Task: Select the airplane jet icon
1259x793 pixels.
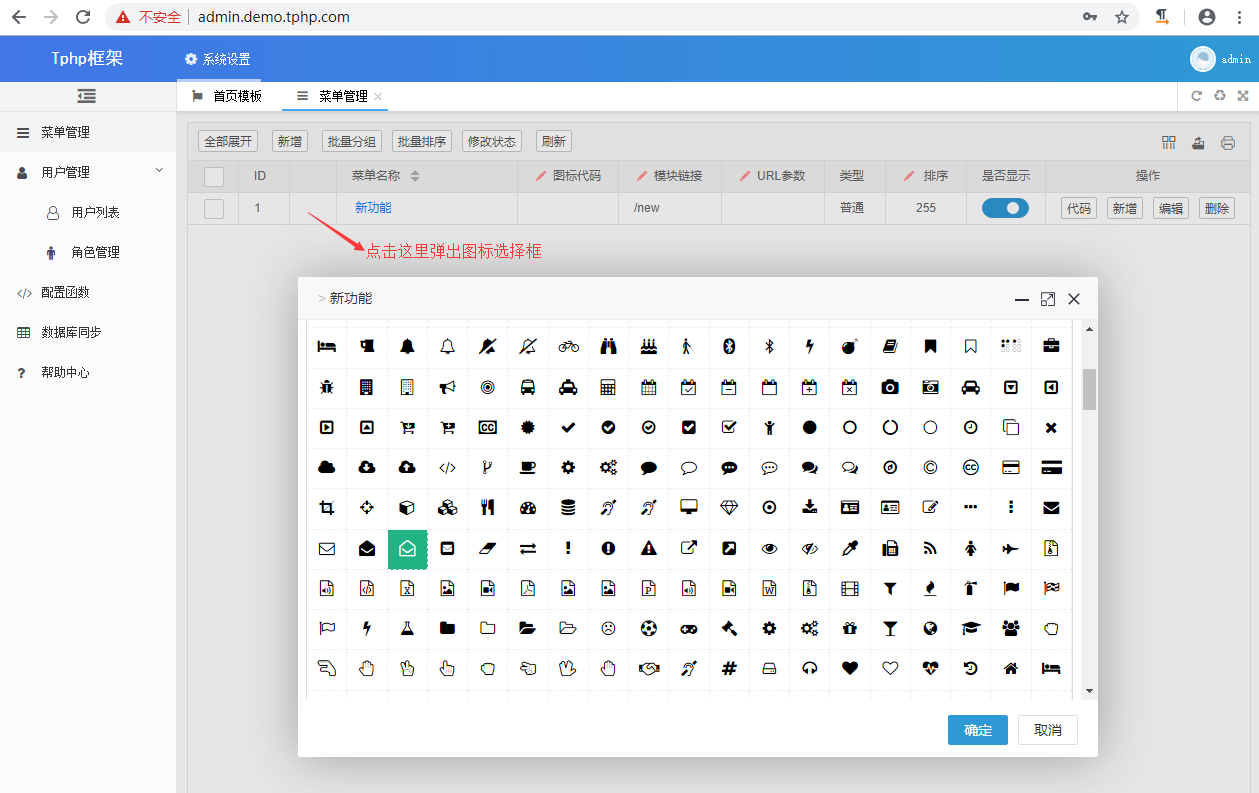Action: pyautogui.click(x=1011, y=548)
